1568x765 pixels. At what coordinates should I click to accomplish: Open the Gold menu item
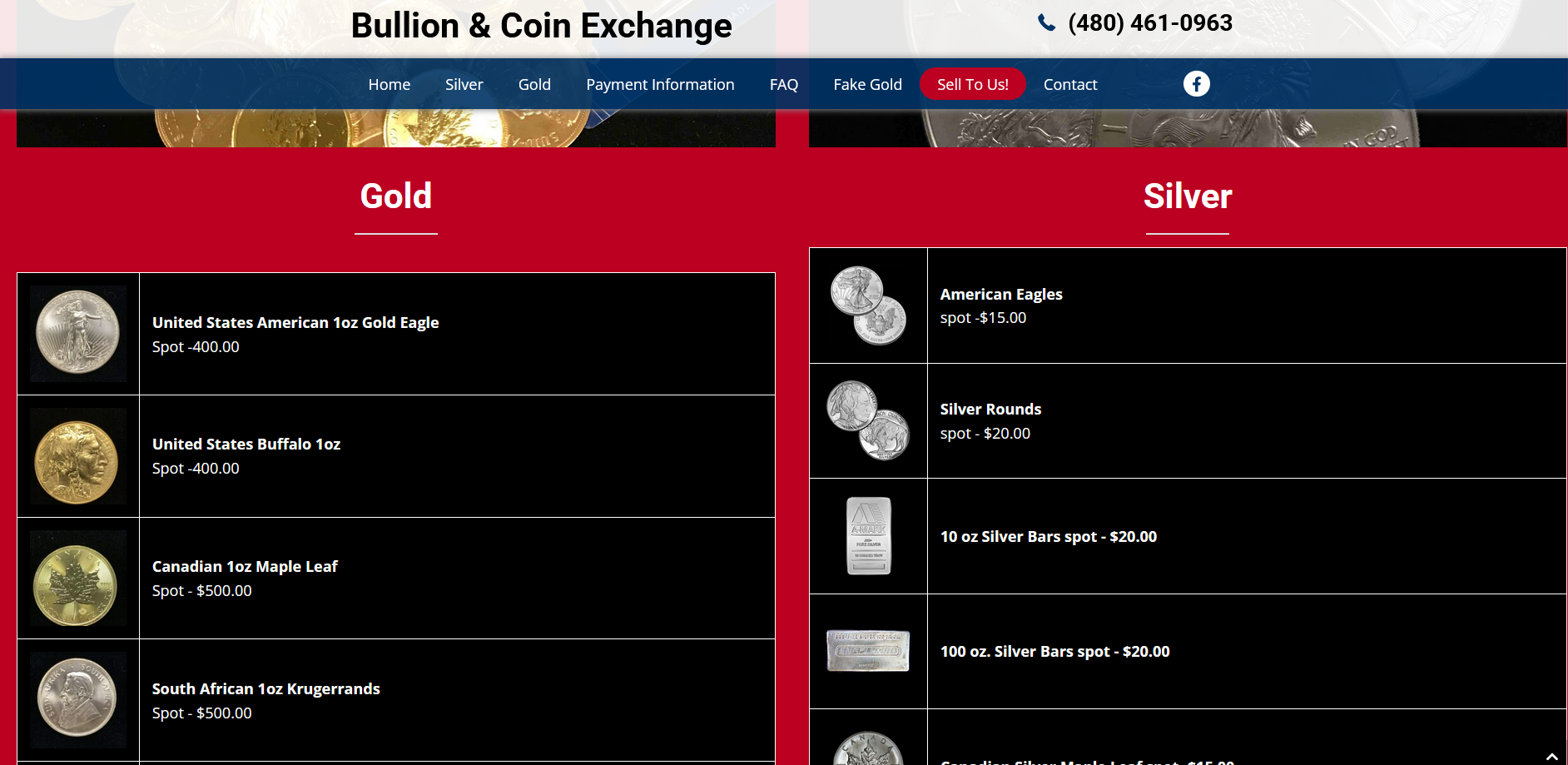click(x=534, y=84)
